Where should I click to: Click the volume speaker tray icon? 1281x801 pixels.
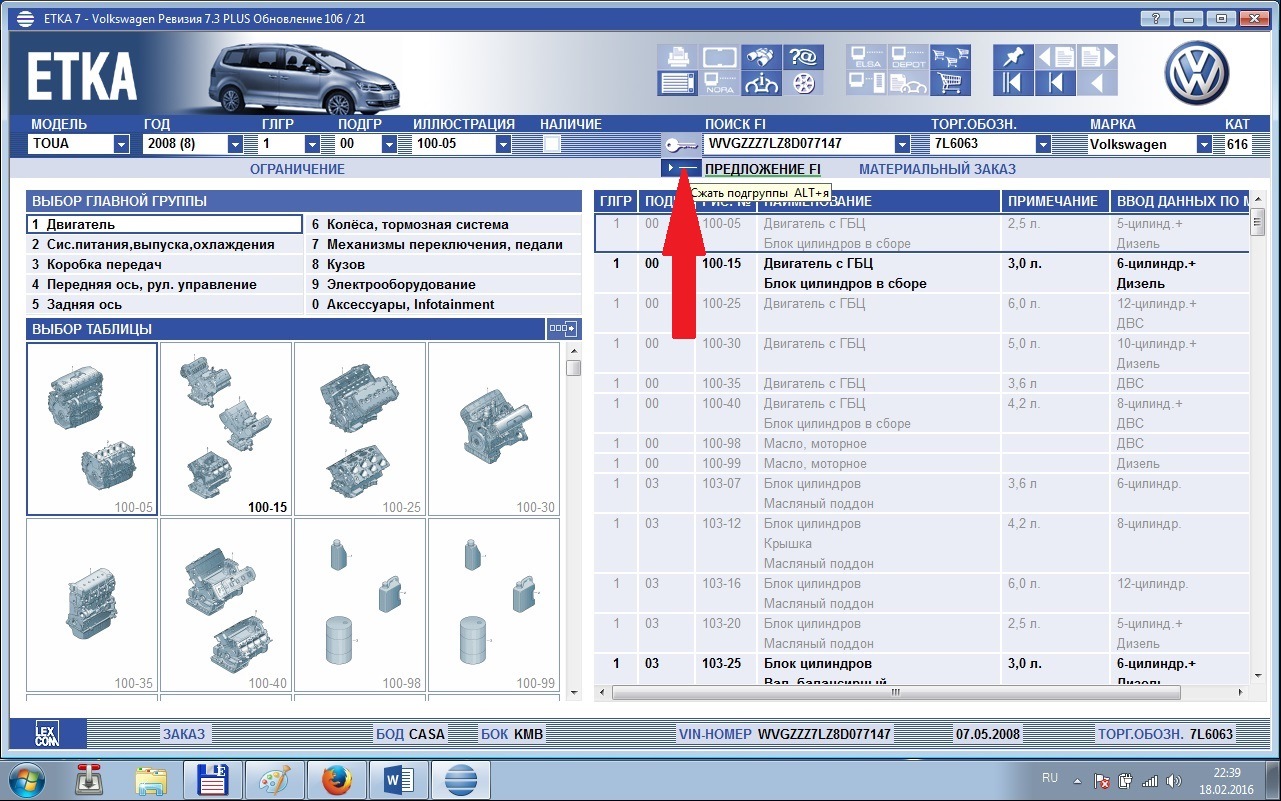1175,780
